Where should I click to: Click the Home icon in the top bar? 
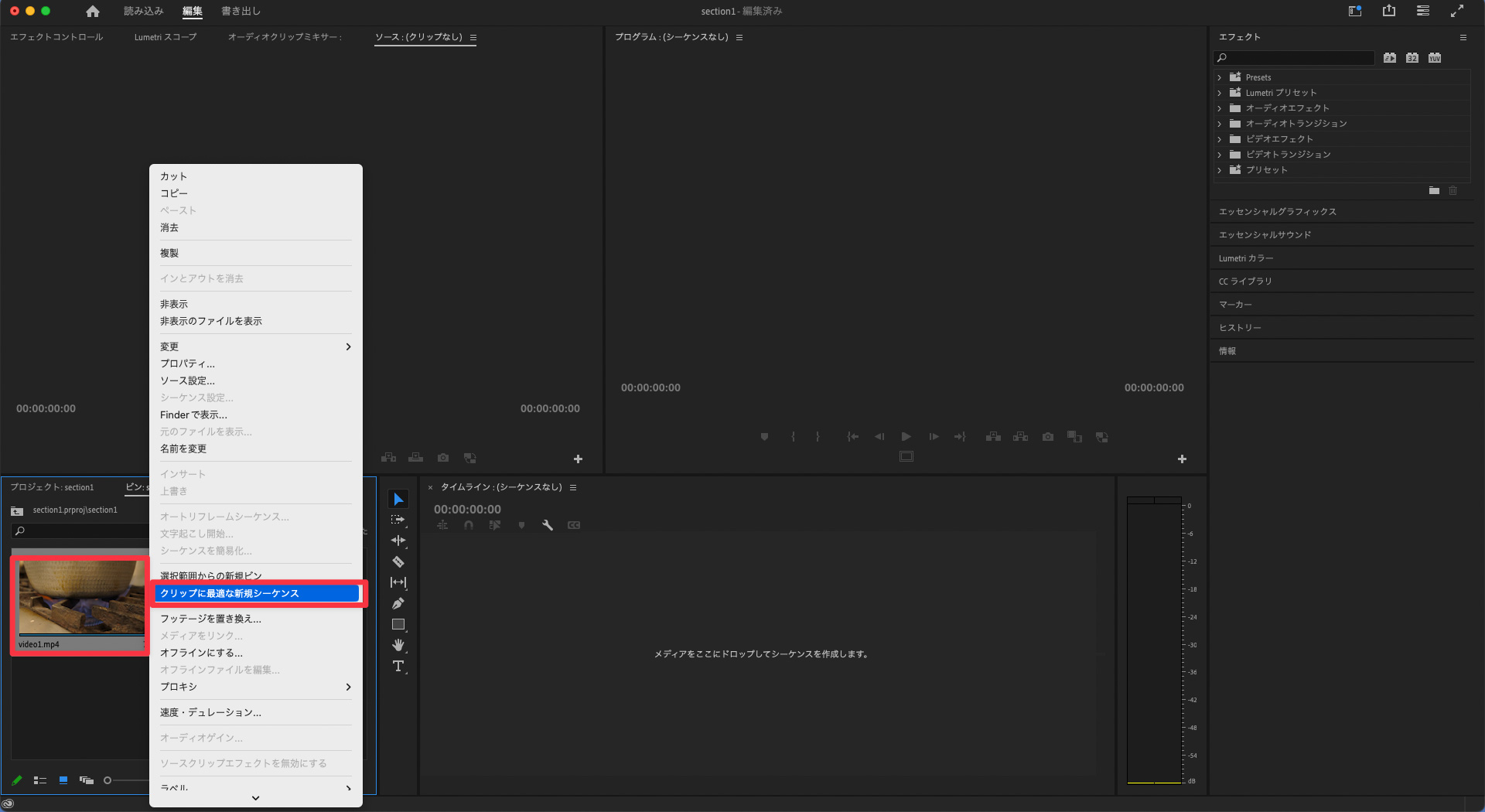point(93,12)
